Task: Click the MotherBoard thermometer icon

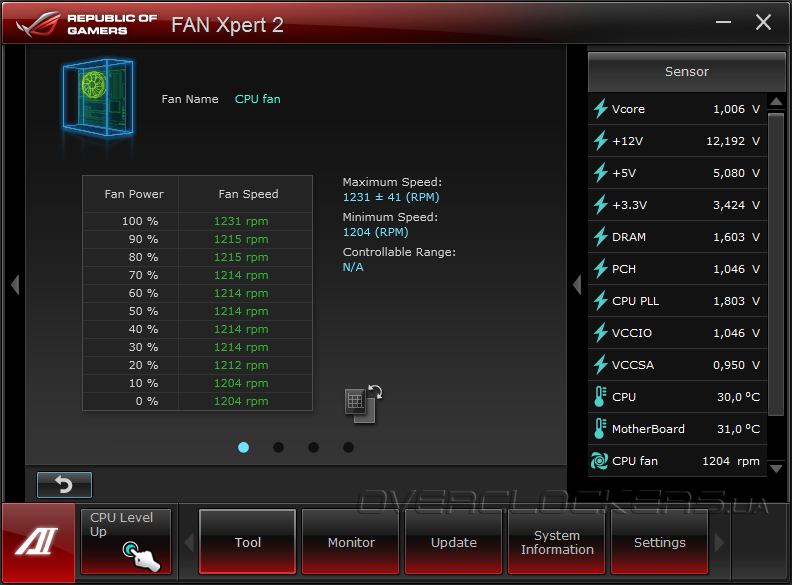Action: tap(600, 428)
